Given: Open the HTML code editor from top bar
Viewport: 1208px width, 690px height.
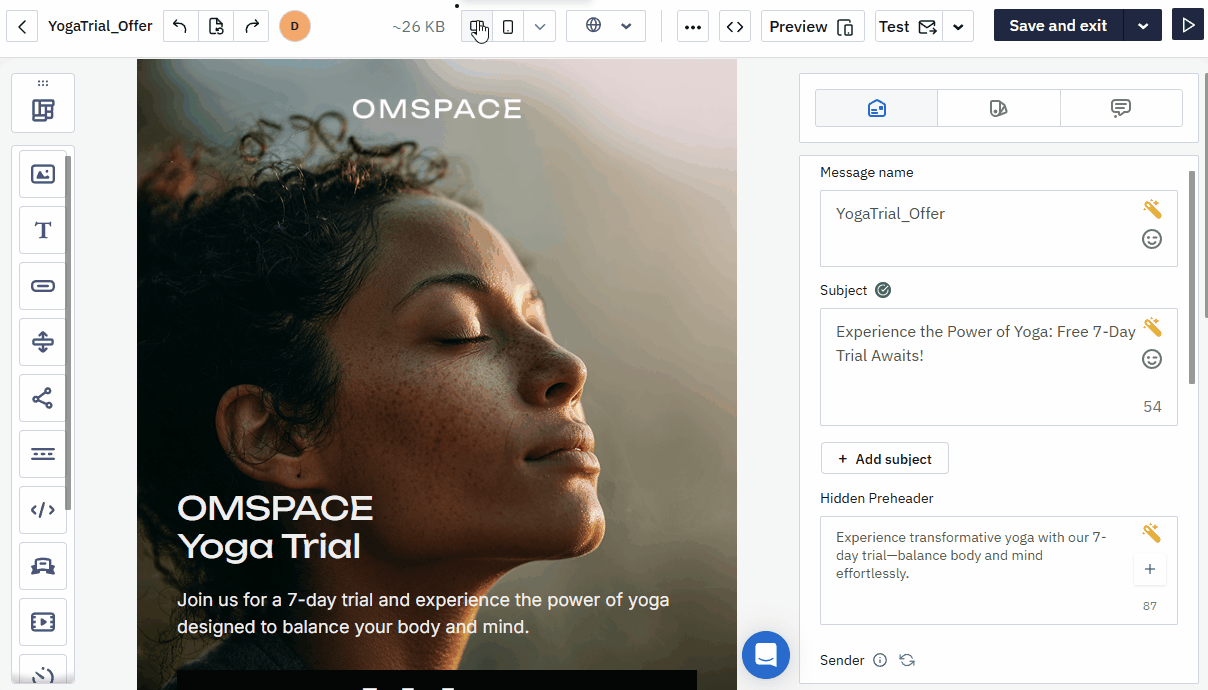Looking at the screenshot, I should coord(735,26).
